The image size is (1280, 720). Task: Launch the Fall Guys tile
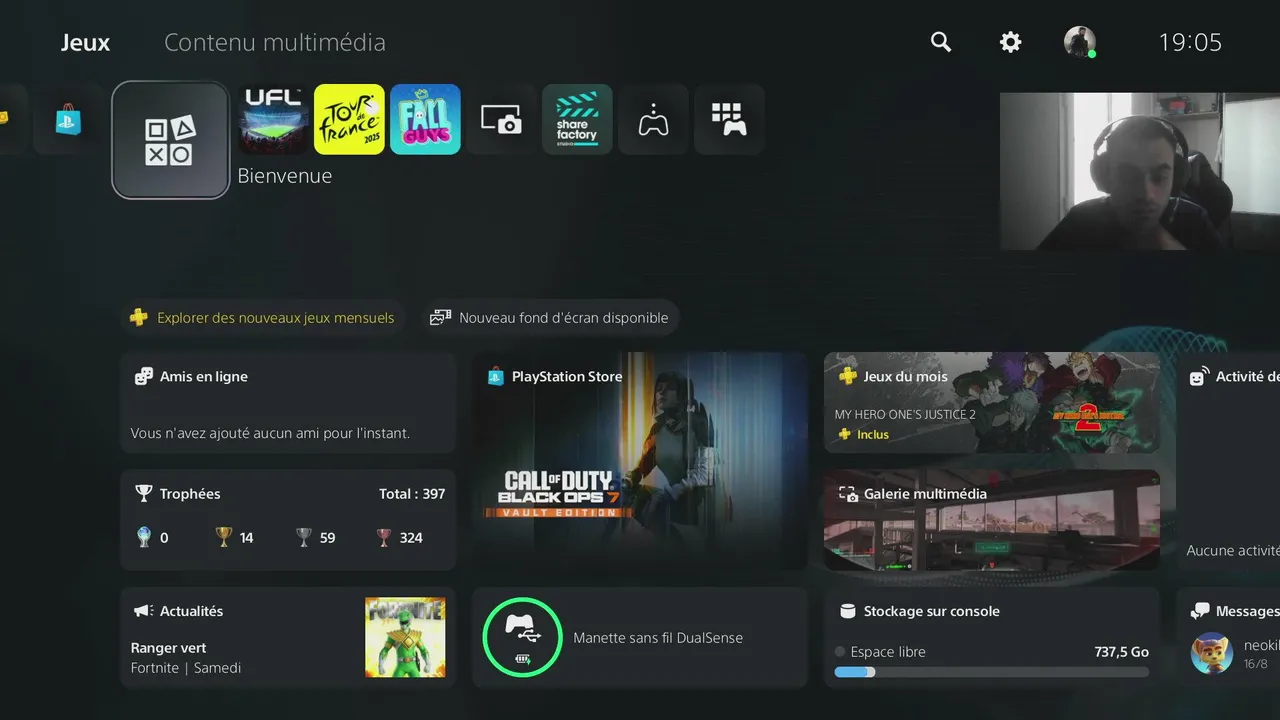(x=426, y=120)
